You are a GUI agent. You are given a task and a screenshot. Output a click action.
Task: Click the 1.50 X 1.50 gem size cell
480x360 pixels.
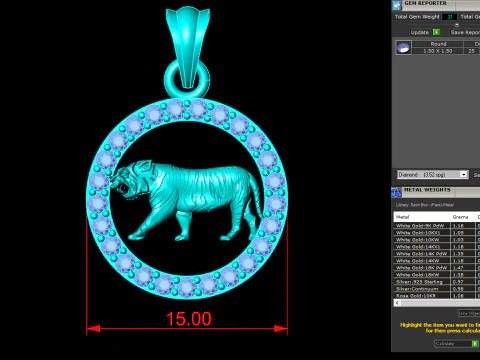[438, 51]
